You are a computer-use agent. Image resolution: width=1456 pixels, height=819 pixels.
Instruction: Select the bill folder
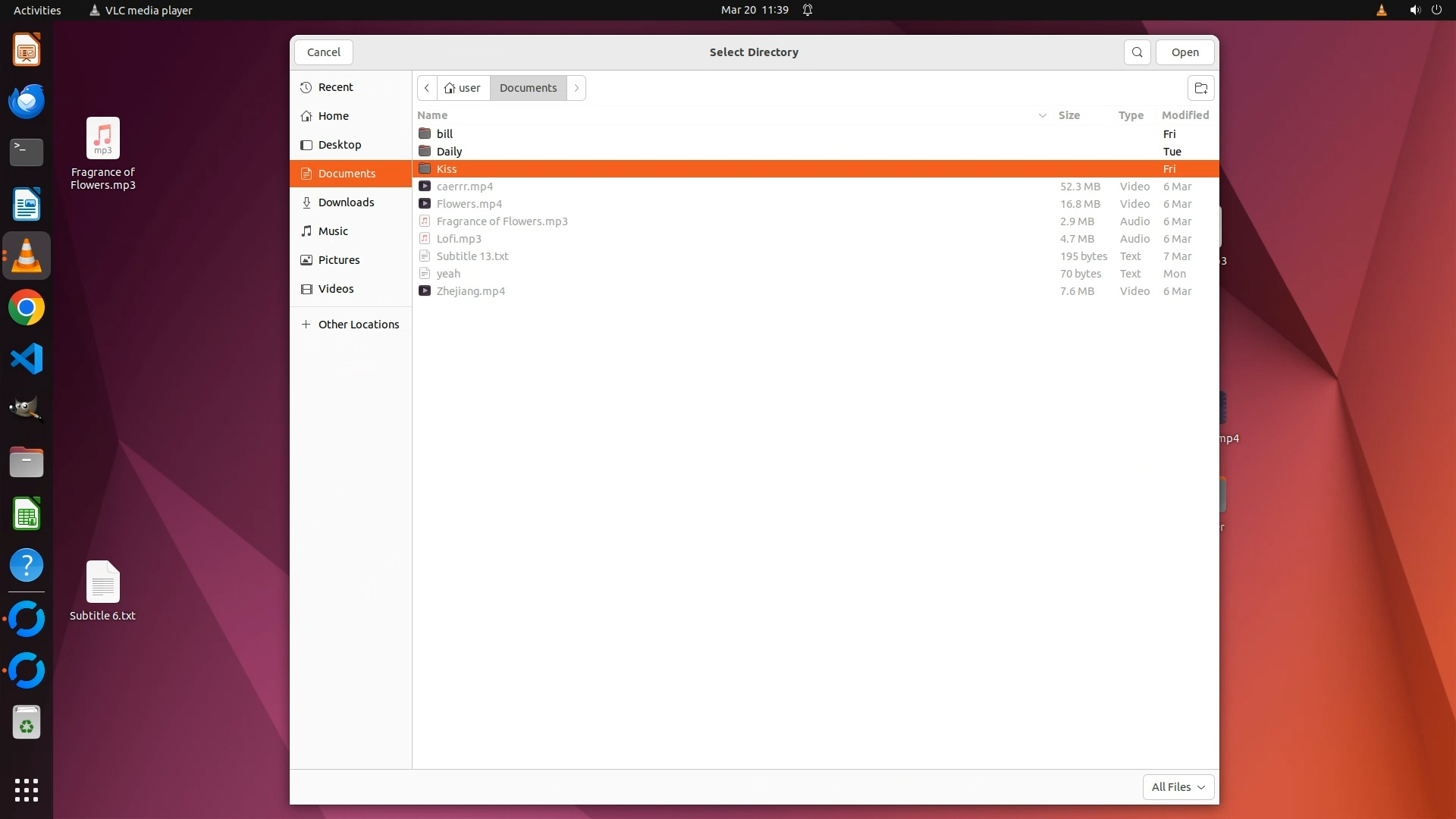click(x=445, y=134)
